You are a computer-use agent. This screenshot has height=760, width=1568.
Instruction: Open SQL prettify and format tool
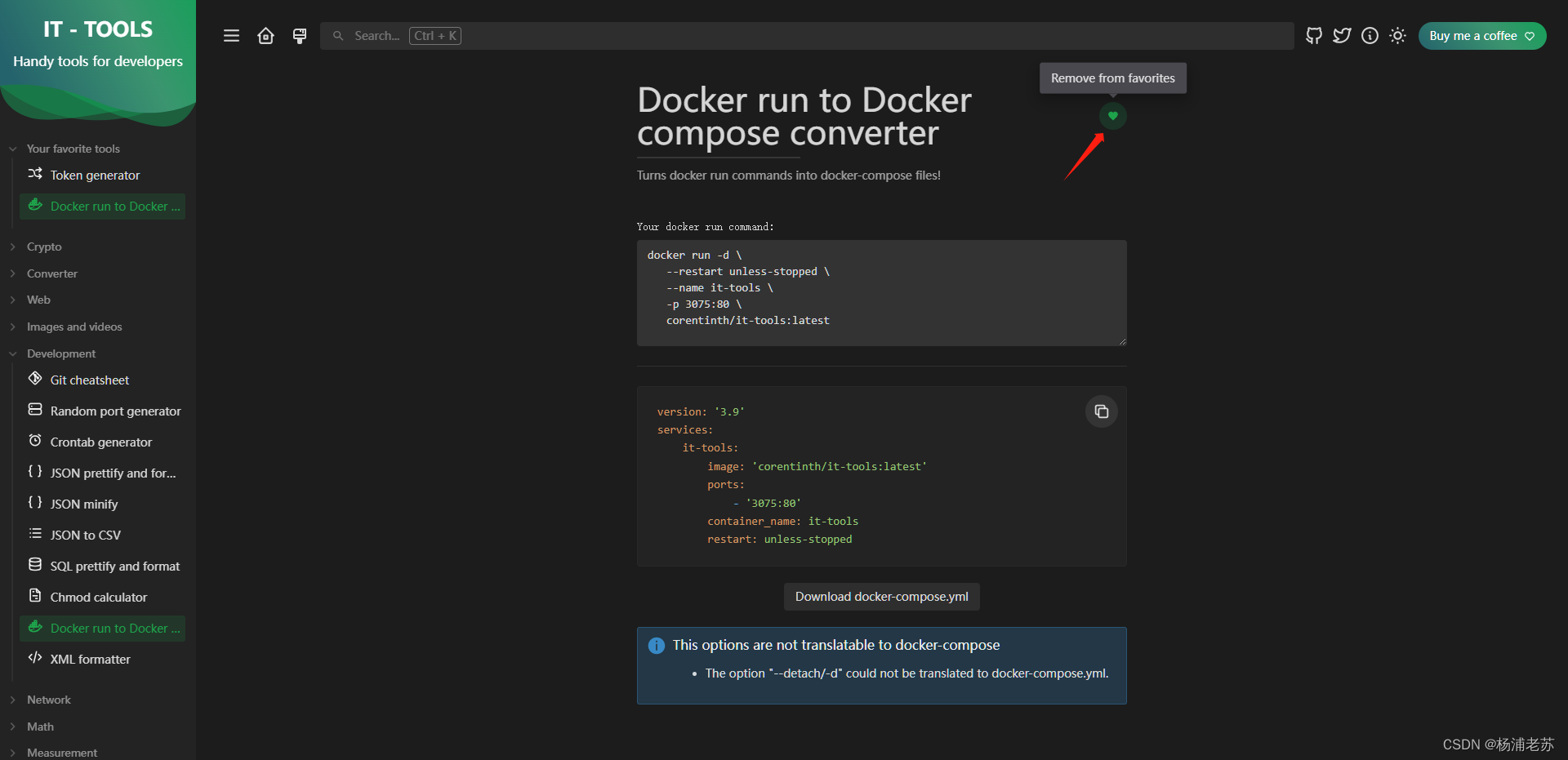point(103,567)
